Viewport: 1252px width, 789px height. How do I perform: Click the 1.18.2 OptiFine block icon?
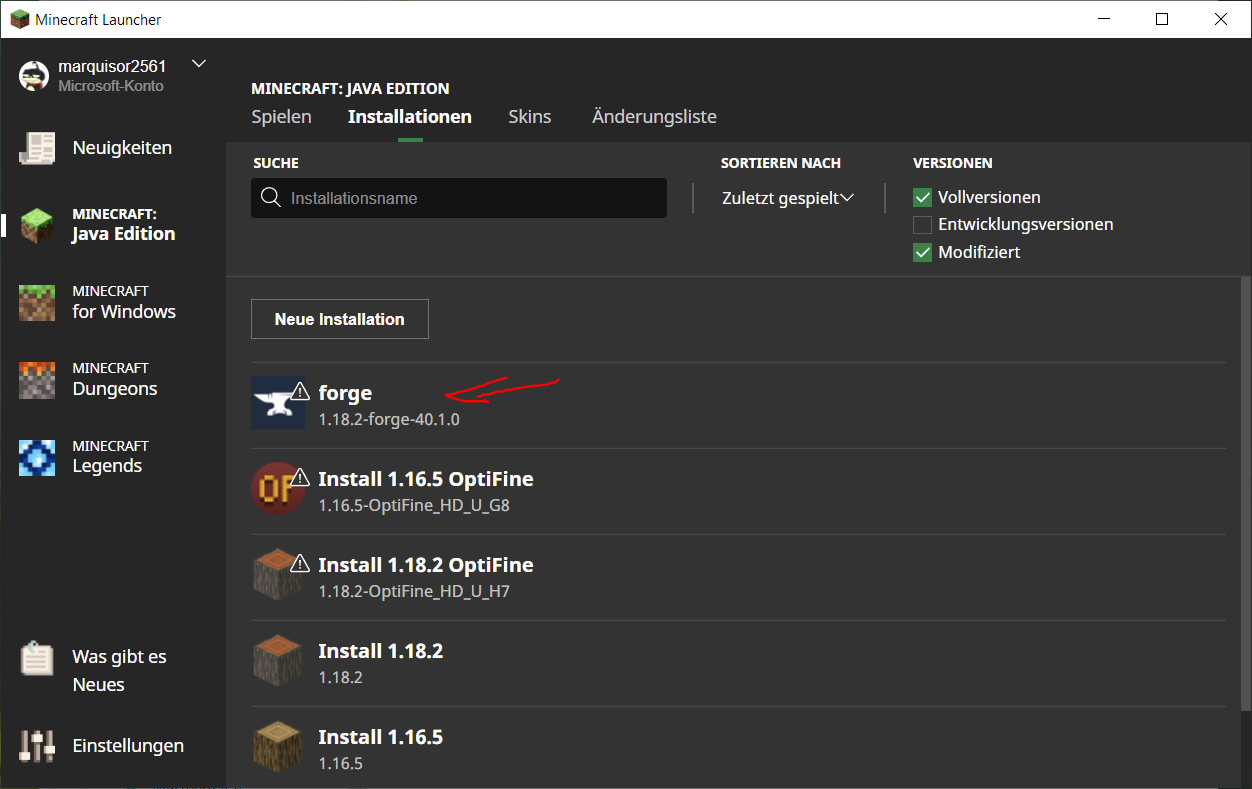tap(278, 575)
